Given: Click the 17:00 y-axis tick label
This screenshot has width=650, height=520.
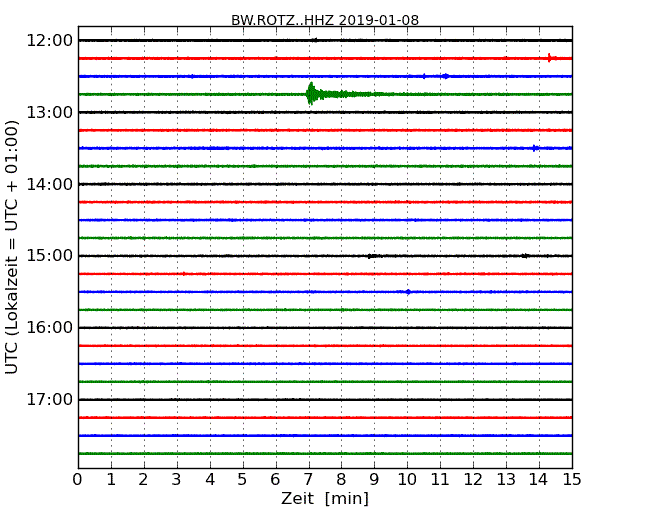Looking at the screenshot, I should click(x=50, y=399).
